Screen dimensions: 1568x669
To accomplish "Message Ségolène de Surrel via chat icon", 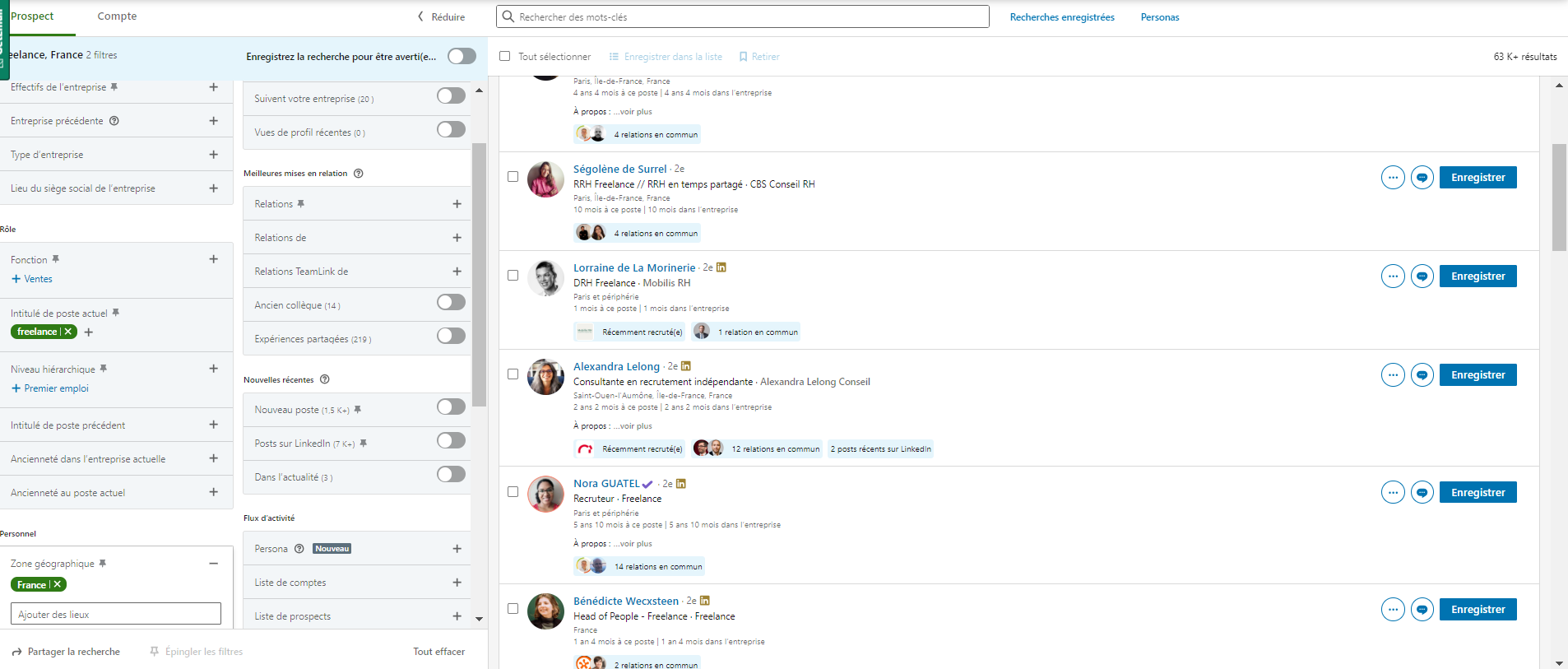I will 1422,178.
